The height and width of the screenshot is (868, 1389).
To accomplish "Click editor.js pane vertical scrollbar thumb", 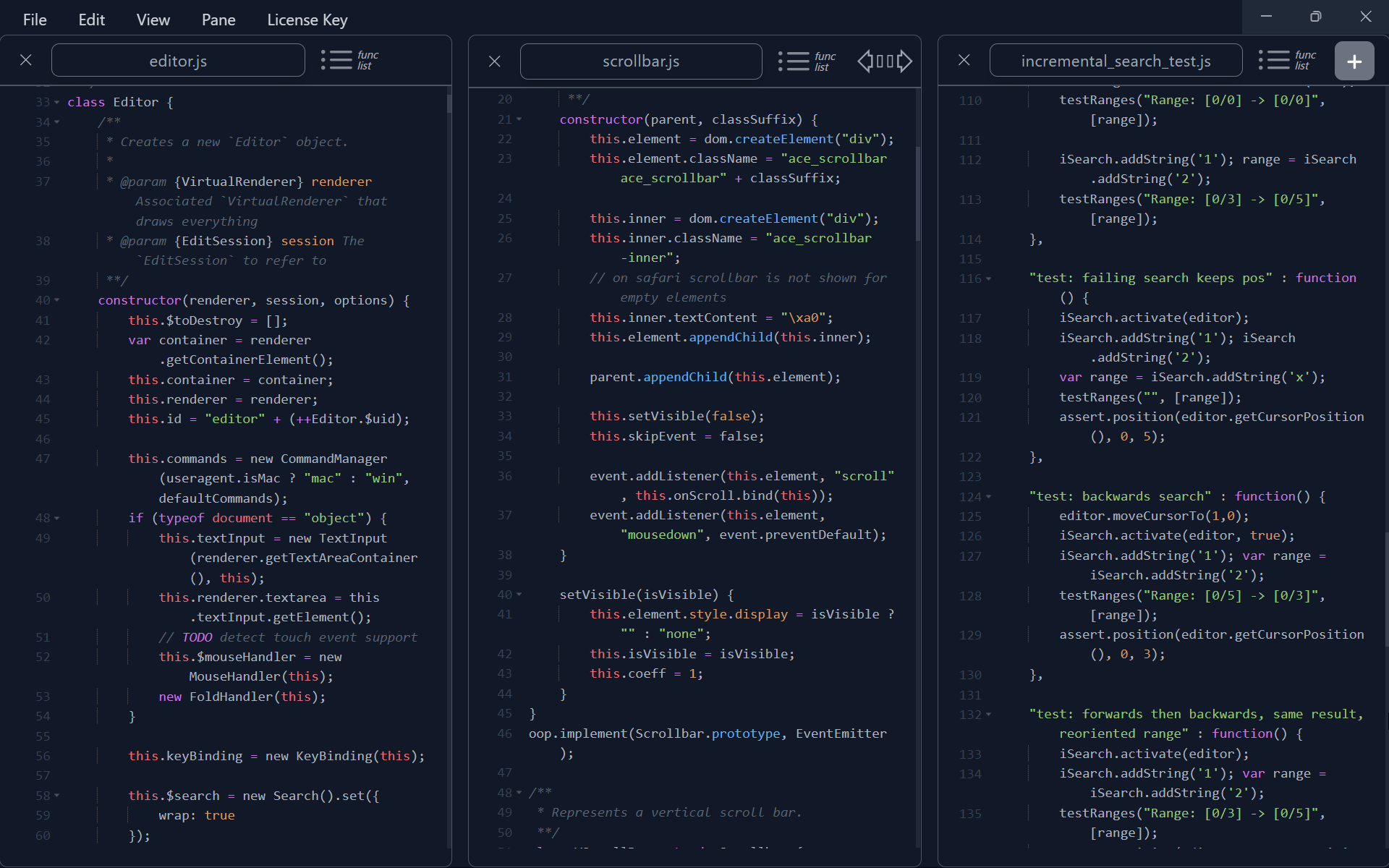I will click(449, 103).
